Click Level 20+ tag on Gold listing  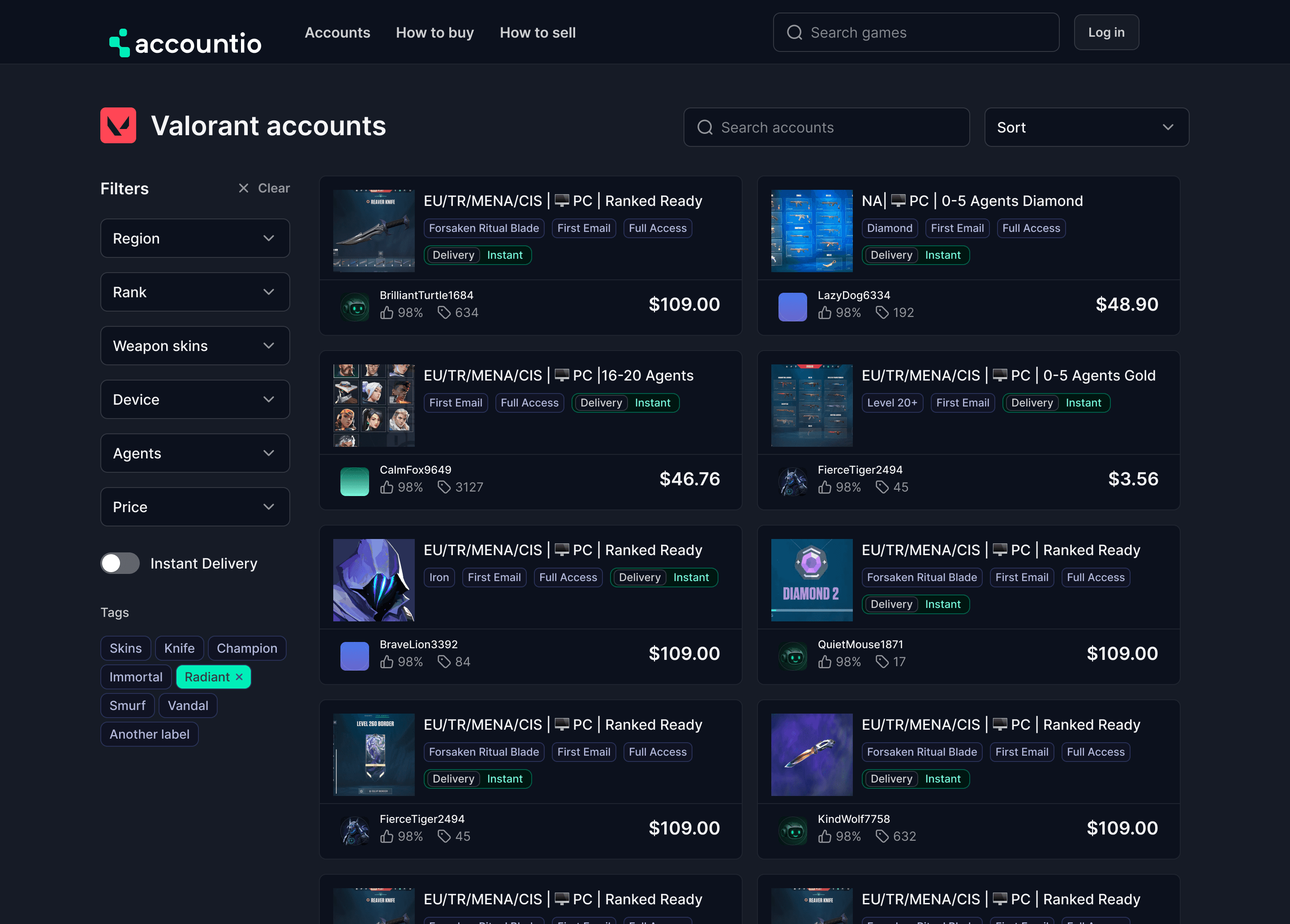click(x=892, y=402)
